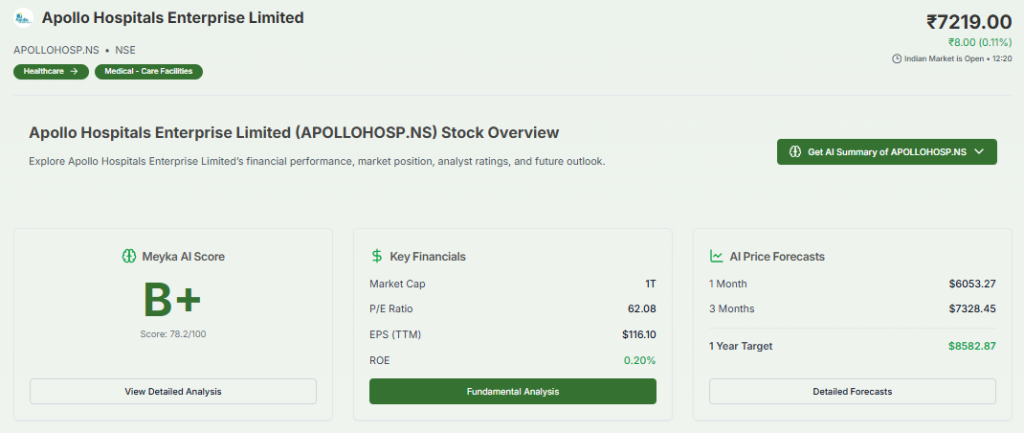Click the B+ score grade
Viewport: 1024px width, 433px height.
172,301
